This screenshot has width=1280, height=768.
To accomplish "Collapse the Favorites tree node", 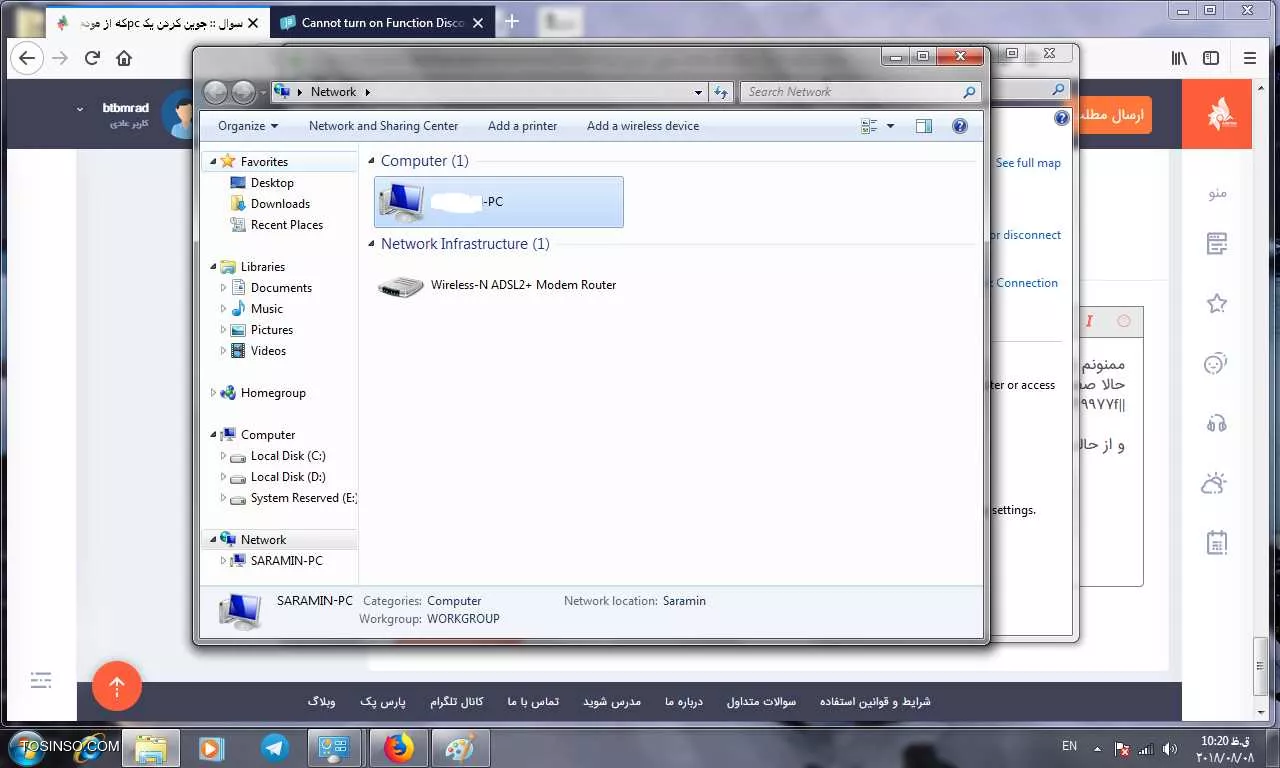I will [x=213, y=162].
